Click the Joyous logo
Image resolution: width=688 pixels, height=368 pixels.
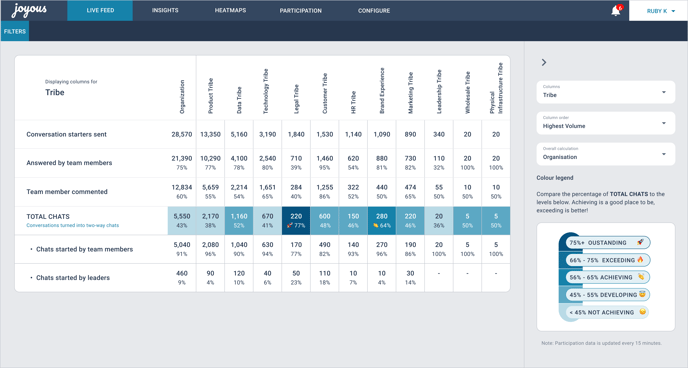[29, 10]
